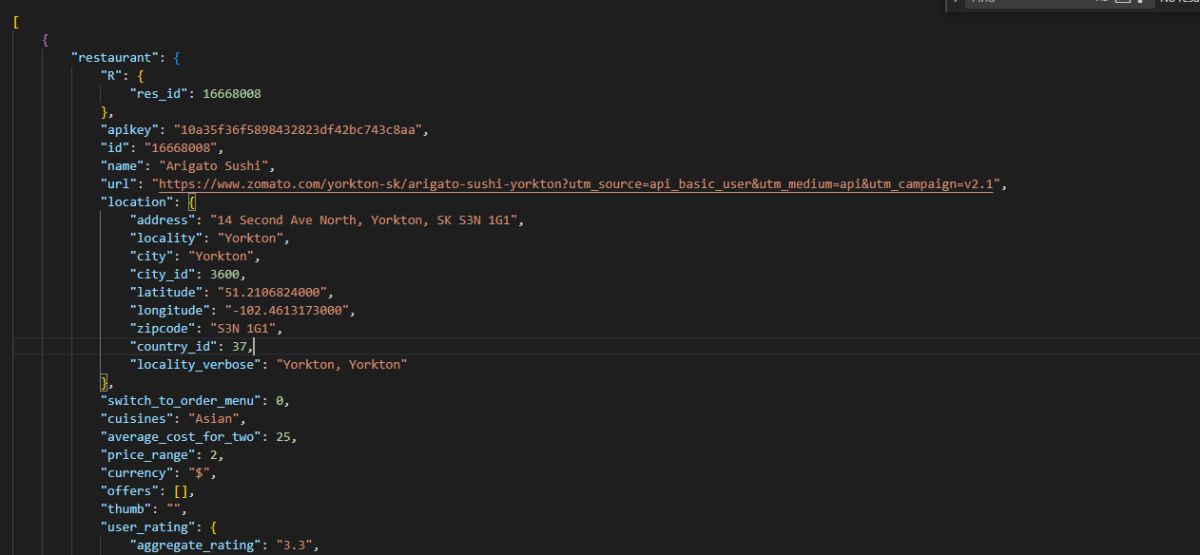The height and width of the screenshot is (555, 1200).
Task: Click the "country_id" key
Action: click(x=173, y=346)
